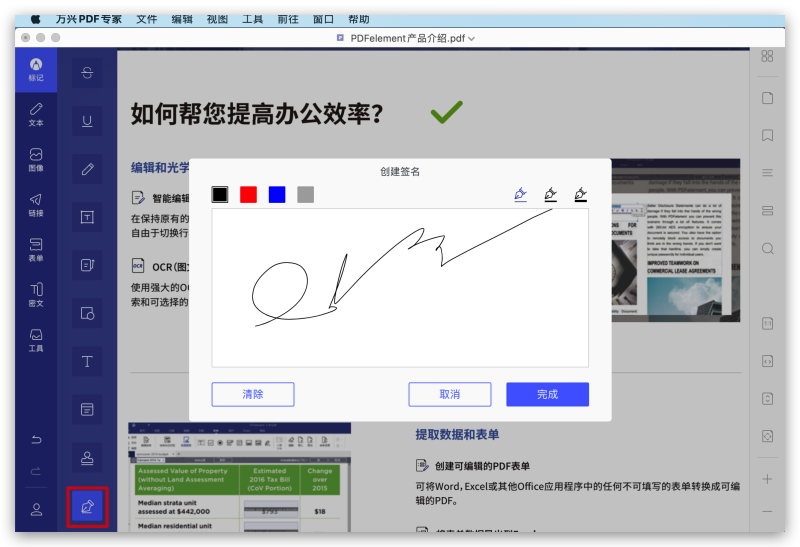Choose the red signature color swatch

pyautogui.click(x=248, y=194)
